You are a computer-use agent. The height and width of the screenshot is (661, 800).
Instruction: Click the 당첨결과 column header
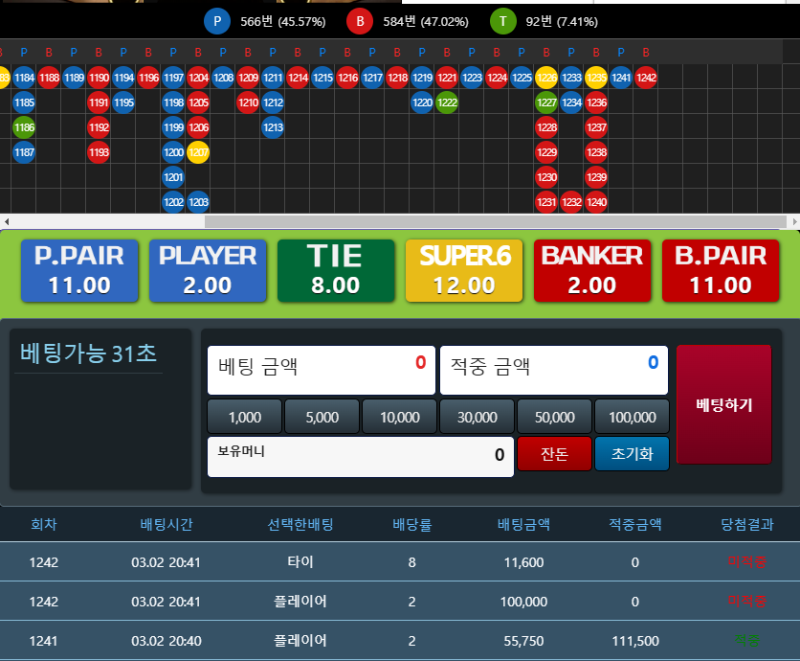tap(747, 524)
